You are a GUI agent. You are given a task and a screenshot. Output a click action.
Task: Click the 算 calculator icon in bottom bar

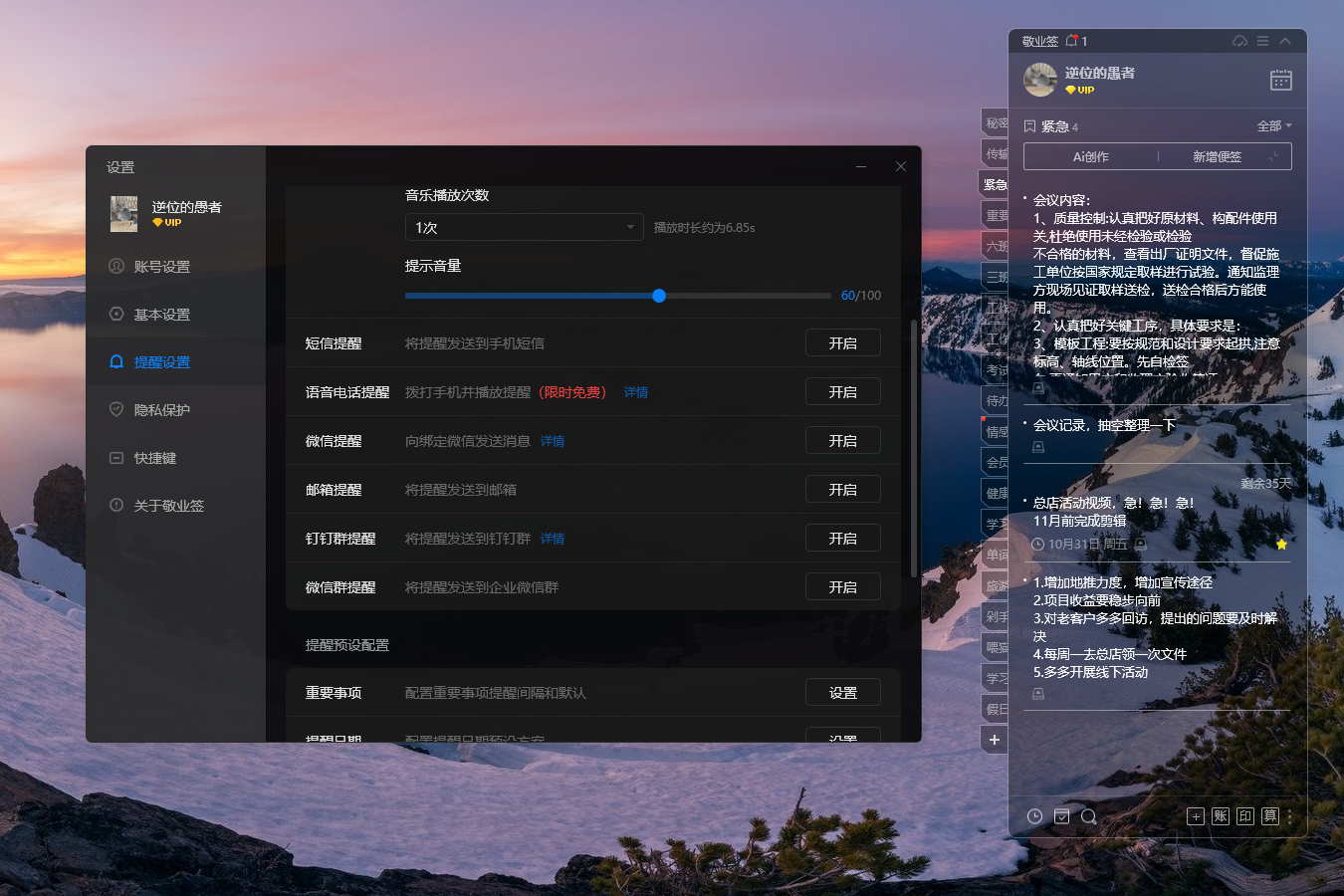[1270, 816]
